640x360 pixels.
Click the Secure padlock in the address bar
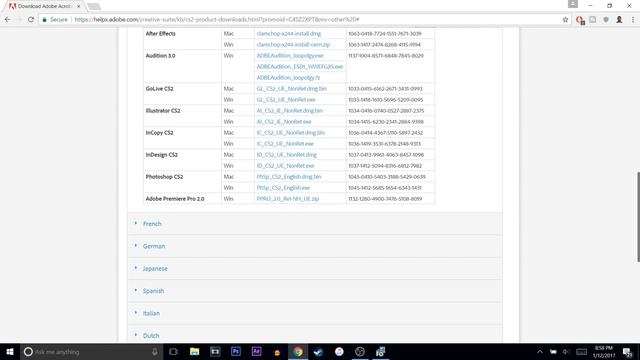(44, 19)
